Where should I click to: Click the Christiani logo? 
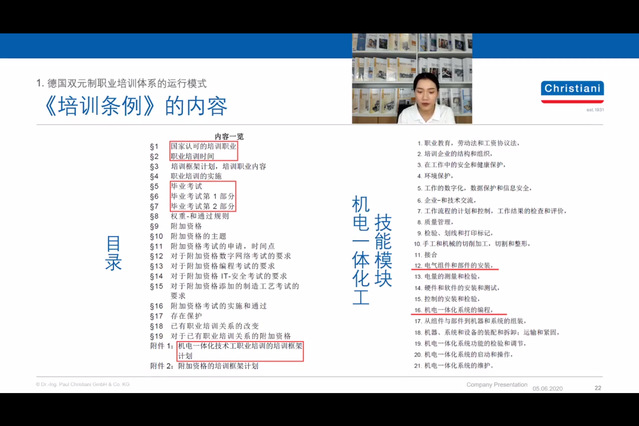[x=572, y=92]
